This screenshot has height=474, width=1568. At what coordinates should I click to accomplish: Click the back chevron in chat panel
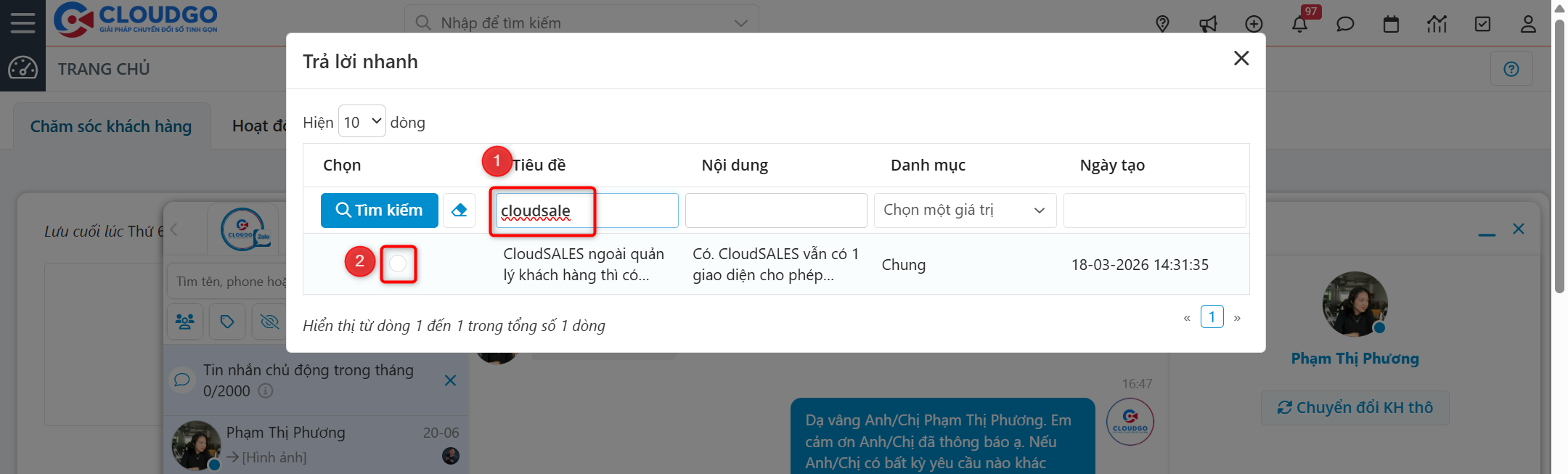(x=174, y=230)
